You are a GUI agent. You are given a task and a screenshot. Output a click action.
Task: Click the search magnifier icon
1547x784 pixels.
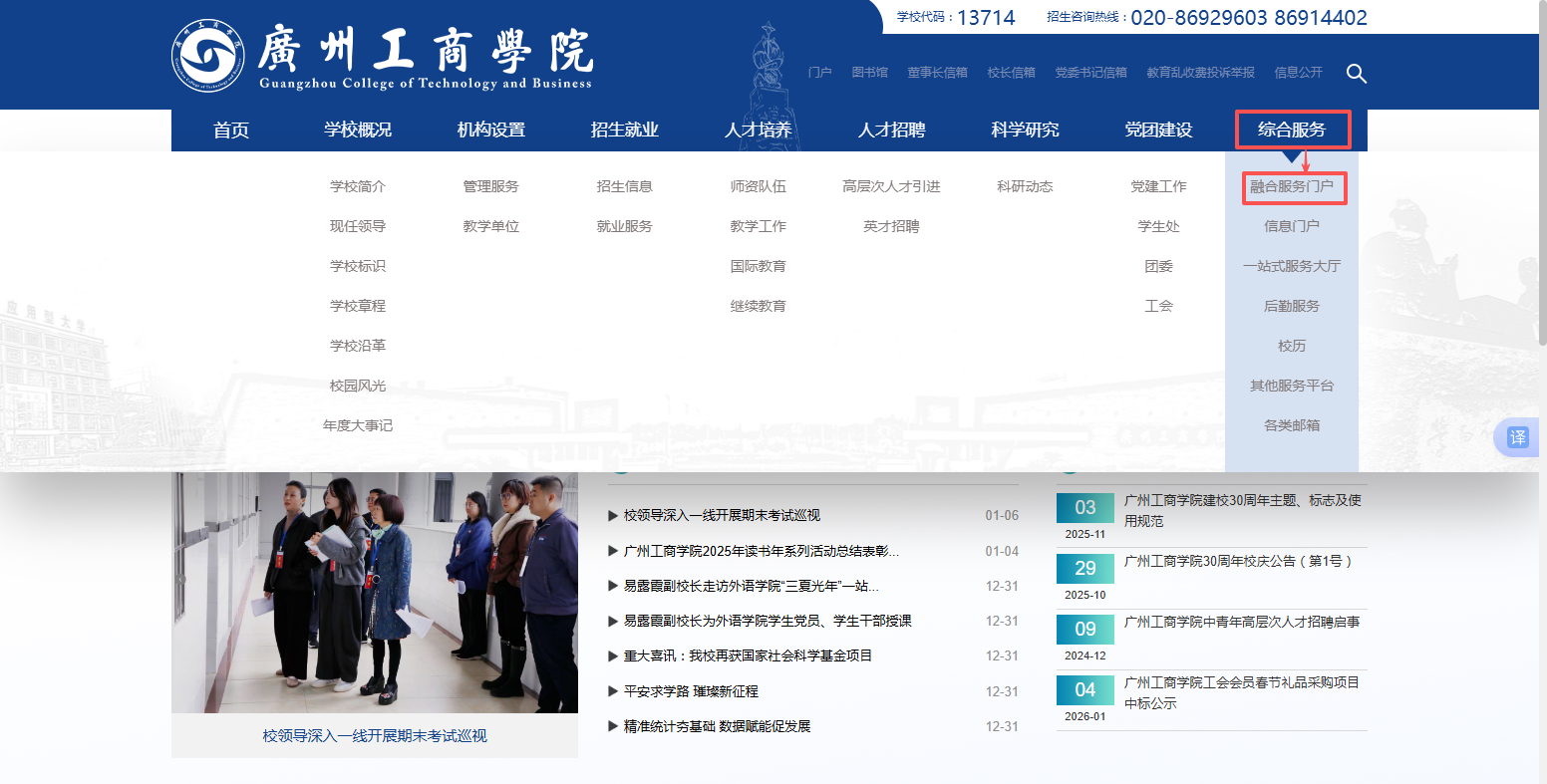point(1356,74)
